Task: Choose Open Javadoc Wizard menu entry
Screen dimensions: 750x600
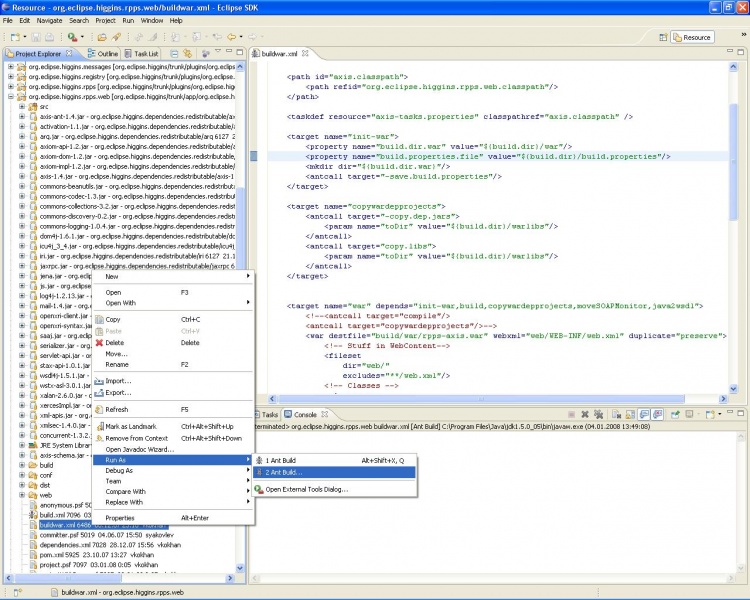Action: click(172, 449)
